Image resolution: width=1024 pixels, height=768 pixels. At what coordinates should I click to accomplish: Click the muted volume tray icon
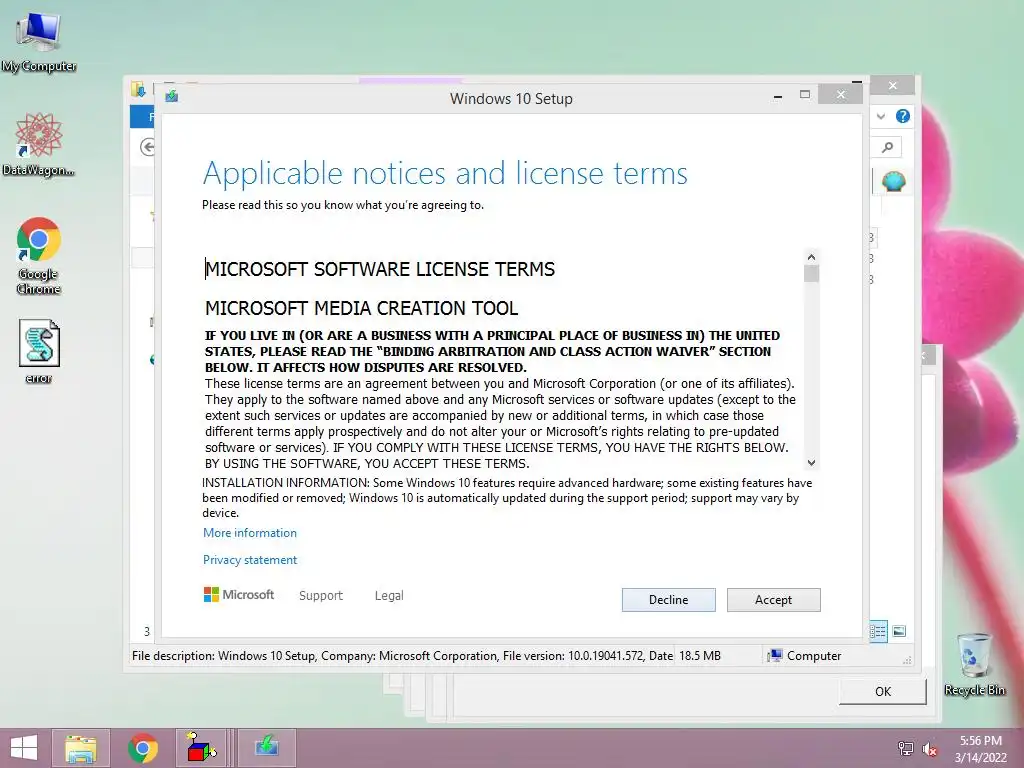coord(929,748)
